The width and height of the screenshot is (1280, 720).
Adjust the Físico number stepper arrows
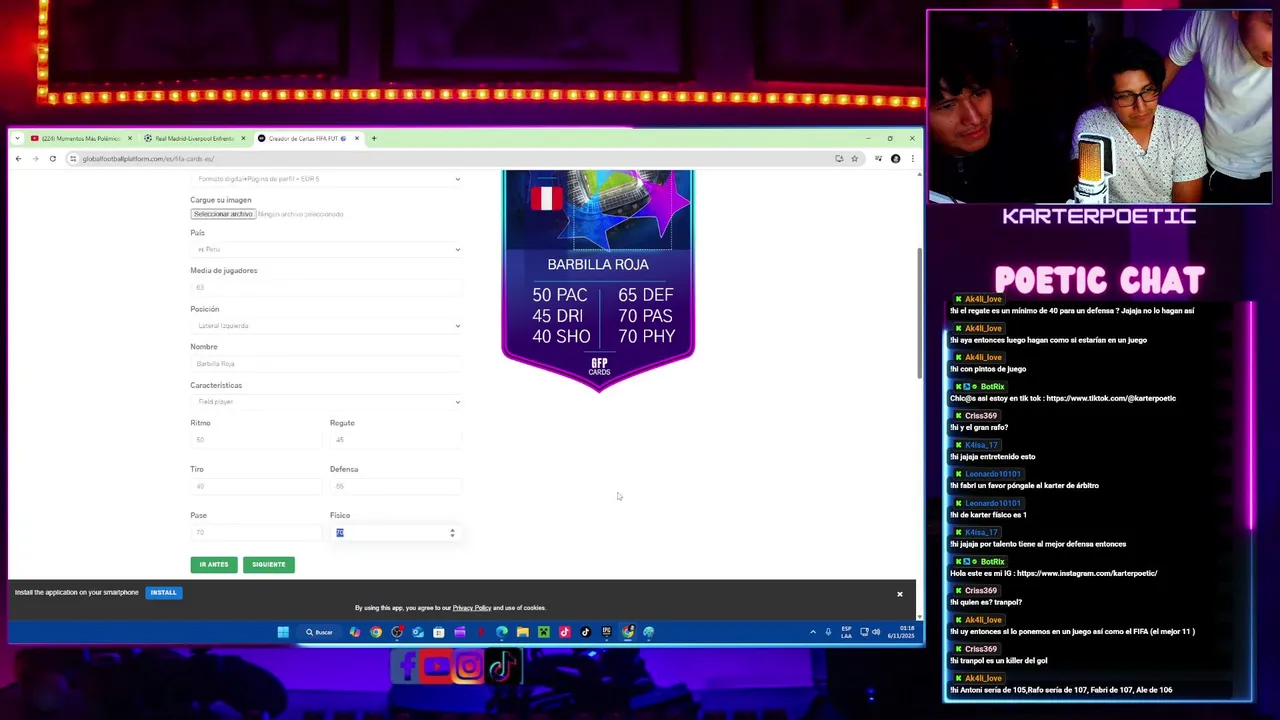coord(452,533)
